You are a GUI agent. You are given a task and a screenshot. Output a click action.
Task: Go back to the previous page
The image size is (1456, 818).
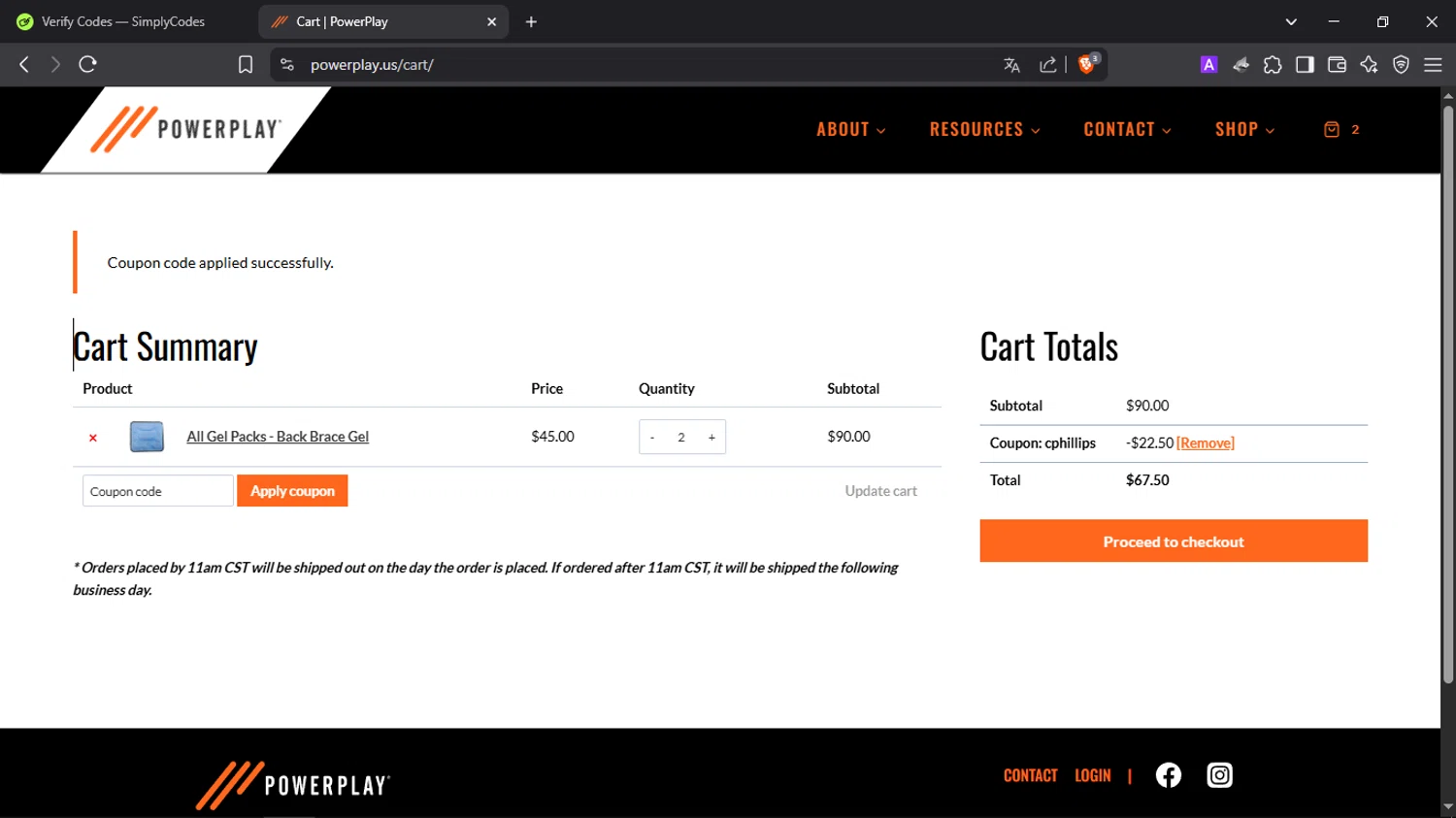point(24,65)
